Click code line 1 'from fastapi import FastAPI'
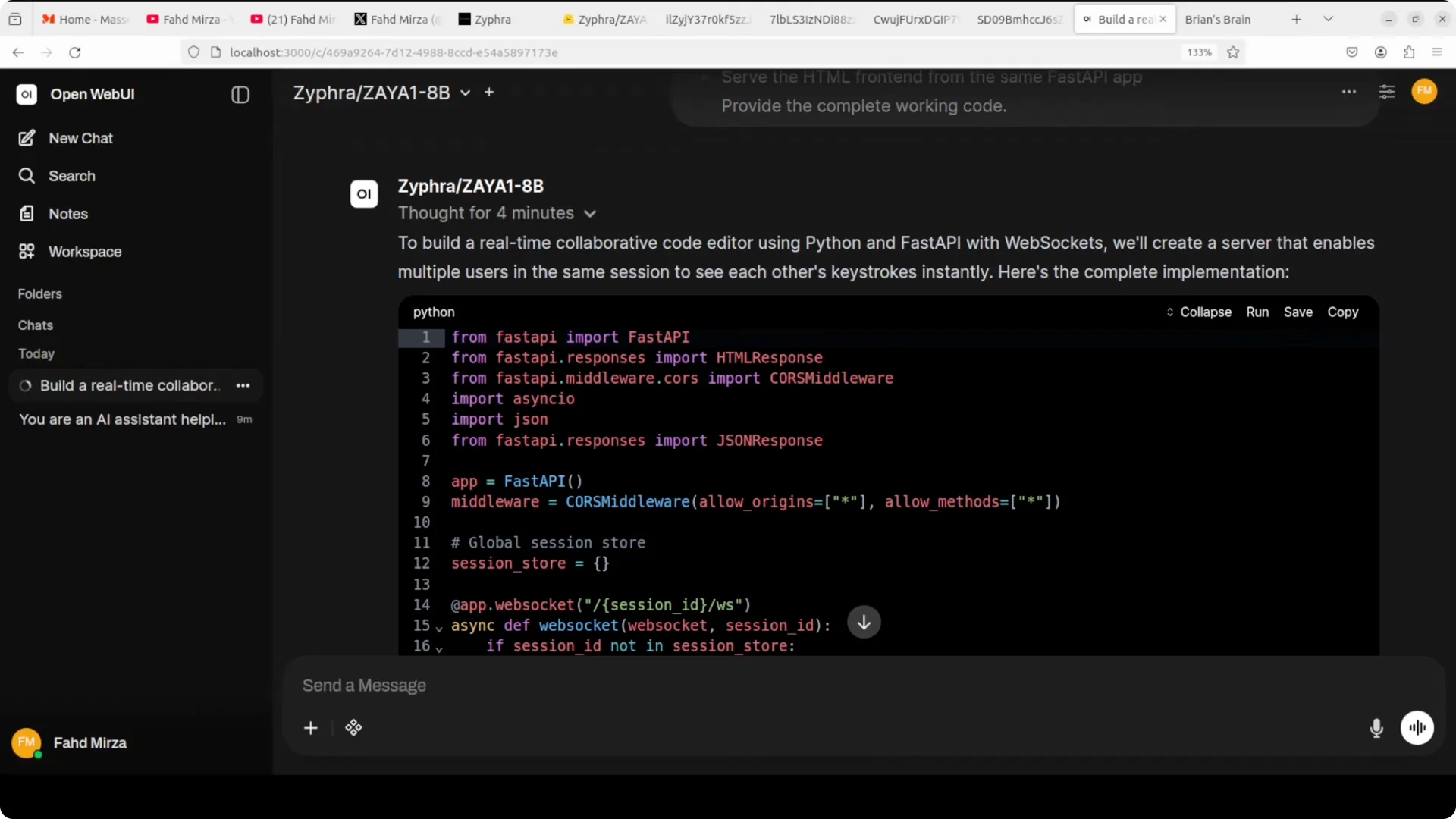1456x819 pixels. pyautogui.click(x=570, y=337)
